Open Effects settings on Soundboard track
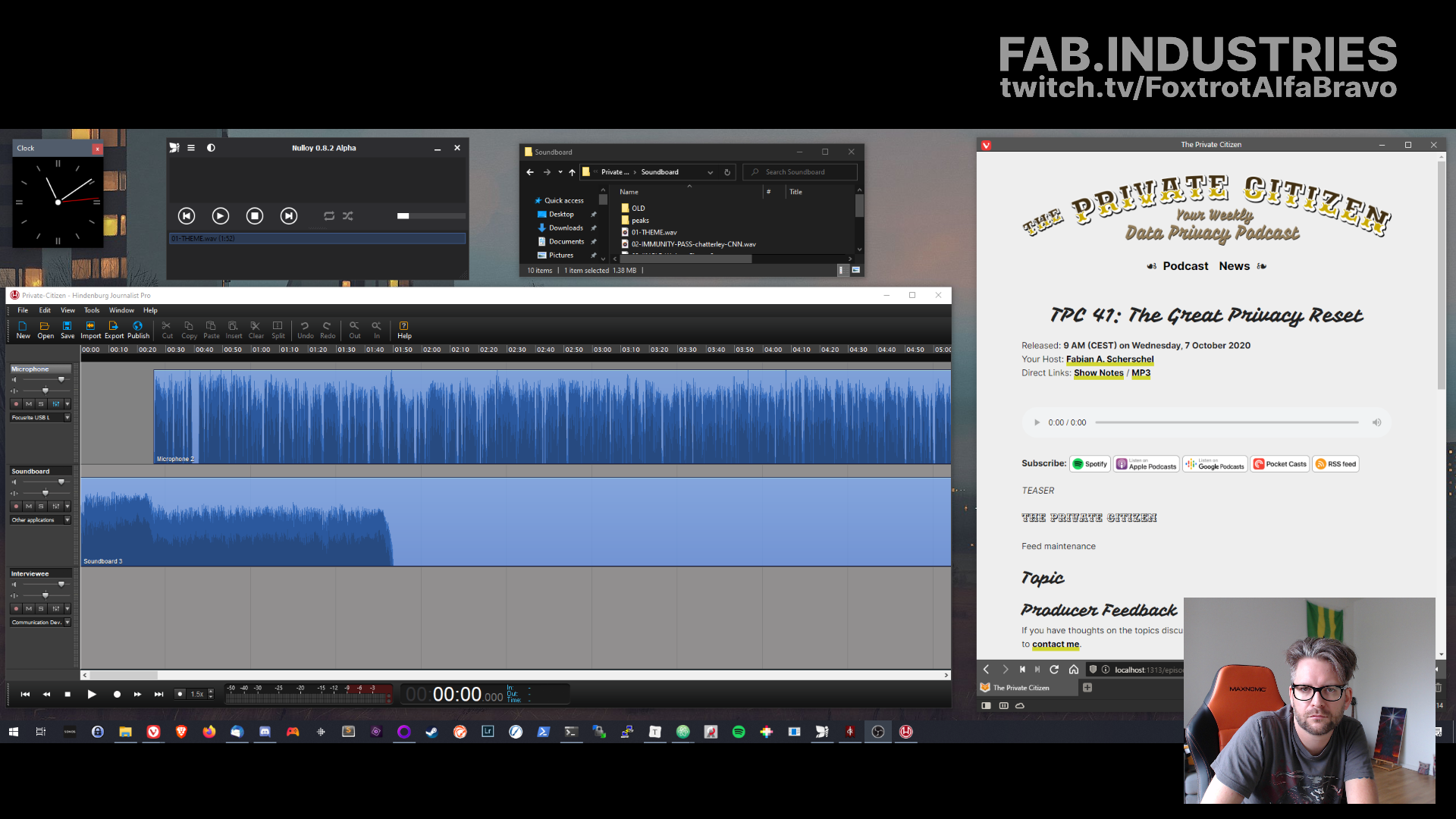This screenshot has height=819, width=1456. tap(55, 507)
